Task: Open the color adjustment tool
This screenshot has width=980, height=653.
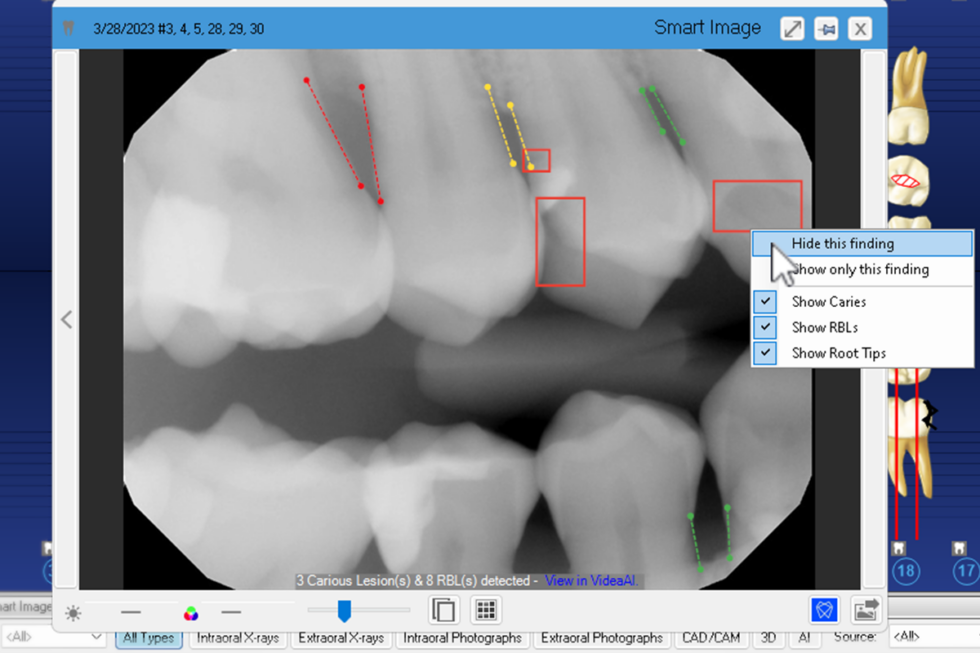Action: (191, 613)
